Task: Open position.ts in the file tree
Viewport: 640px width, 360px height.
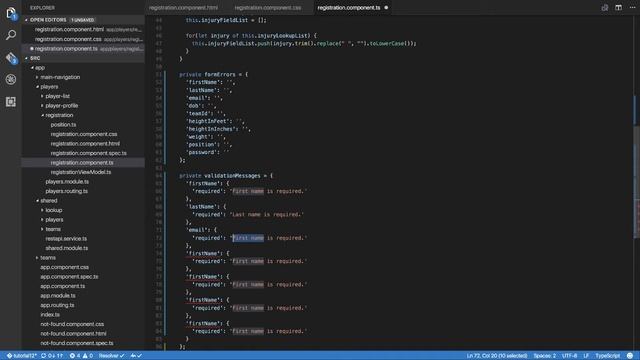Action: tap(63, 124)
